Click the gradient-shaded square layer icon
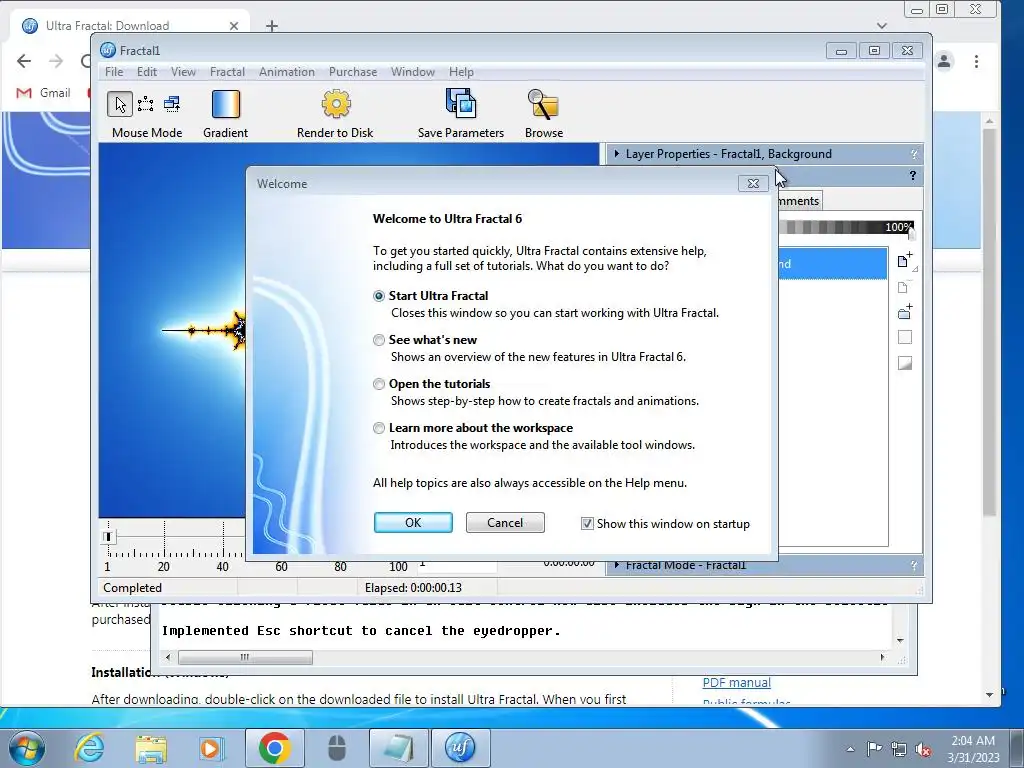This screenshot has height=768, width=1024. coord(904,363)
